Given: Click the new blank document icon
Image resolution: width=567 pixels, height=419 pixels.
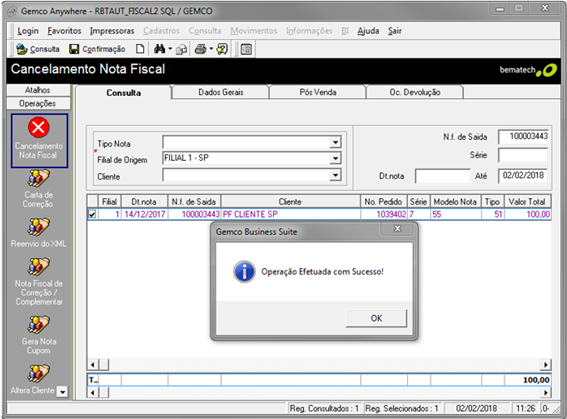Looking at the screenshot, I should coord(140,49).
